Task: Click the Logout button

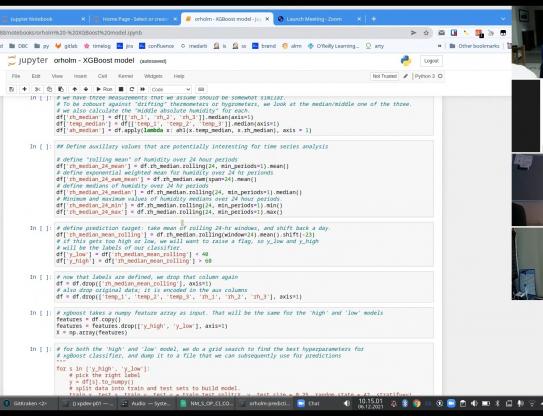Action: click(431, 61)
